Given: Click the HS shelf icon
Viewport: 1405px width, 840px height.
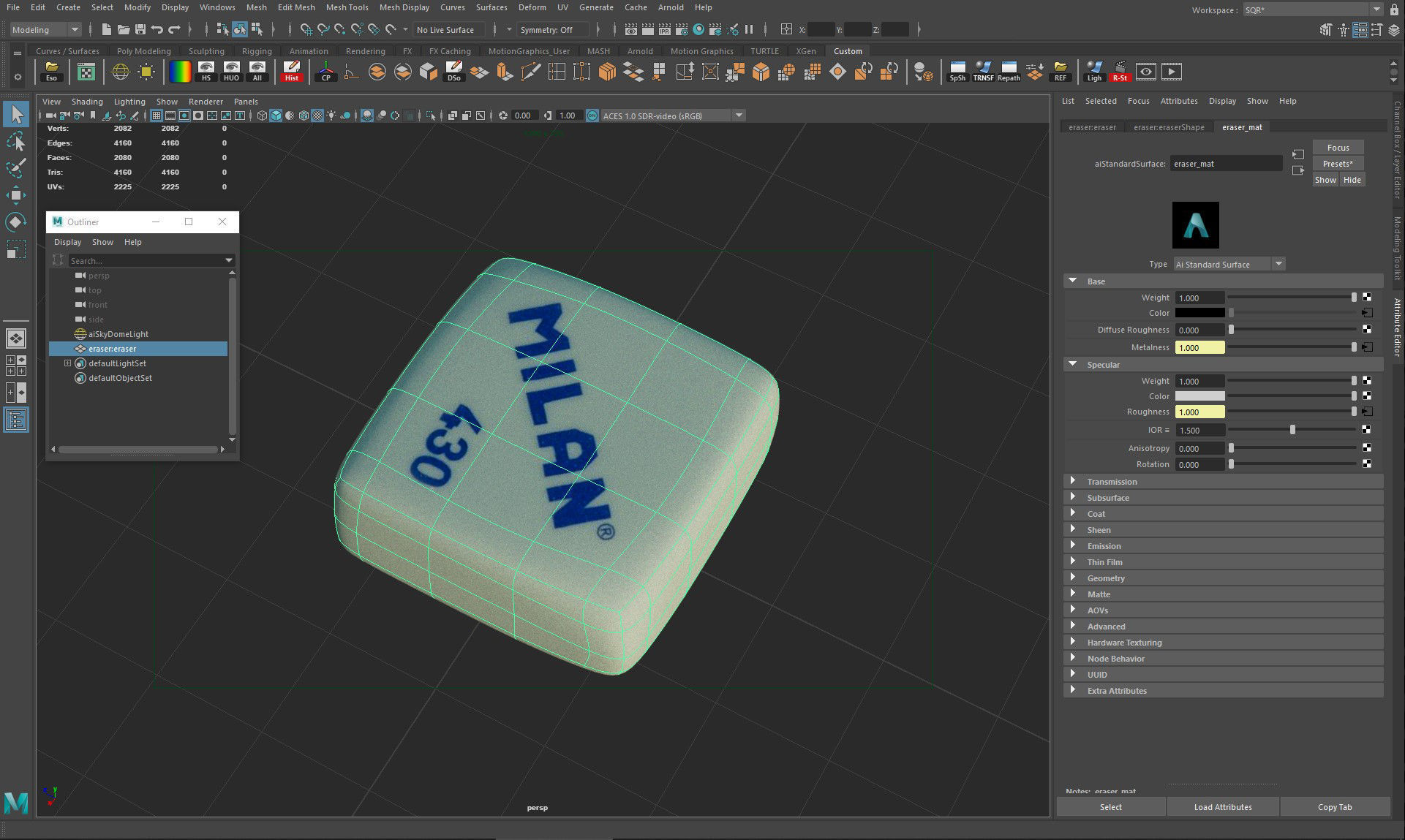Looking at the screenshot, I should 206,72.
